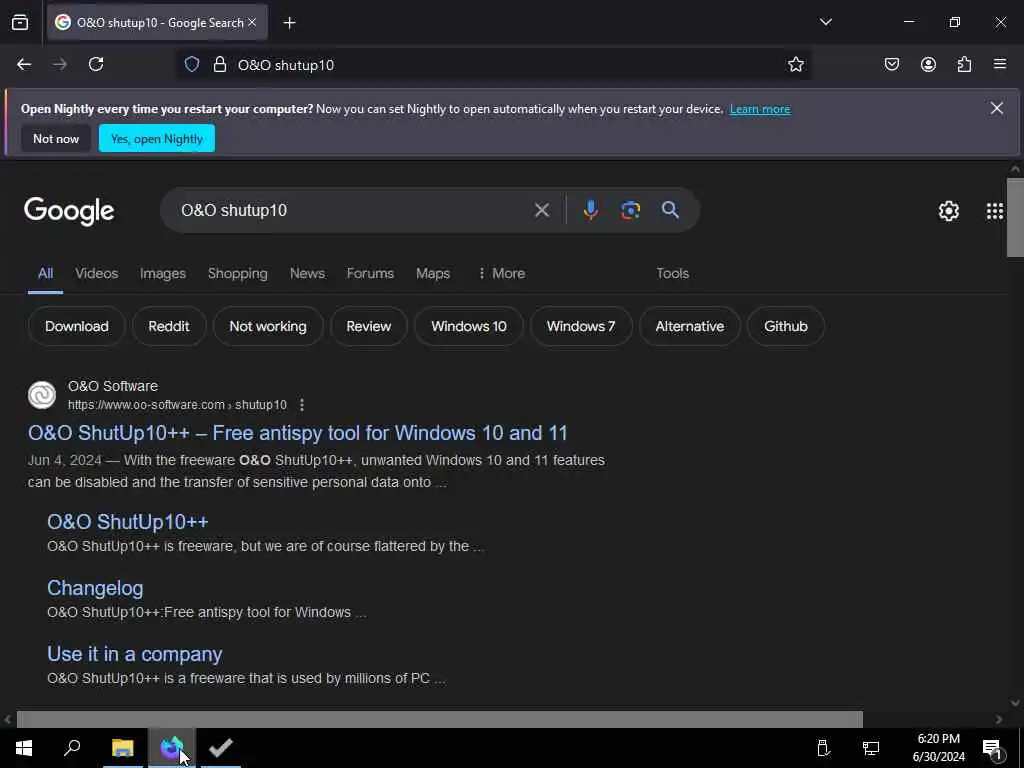Click the vertical page scrollbar thumb
The height and width of the screenshot is (768, 1024).
(x=1015, y=217)
